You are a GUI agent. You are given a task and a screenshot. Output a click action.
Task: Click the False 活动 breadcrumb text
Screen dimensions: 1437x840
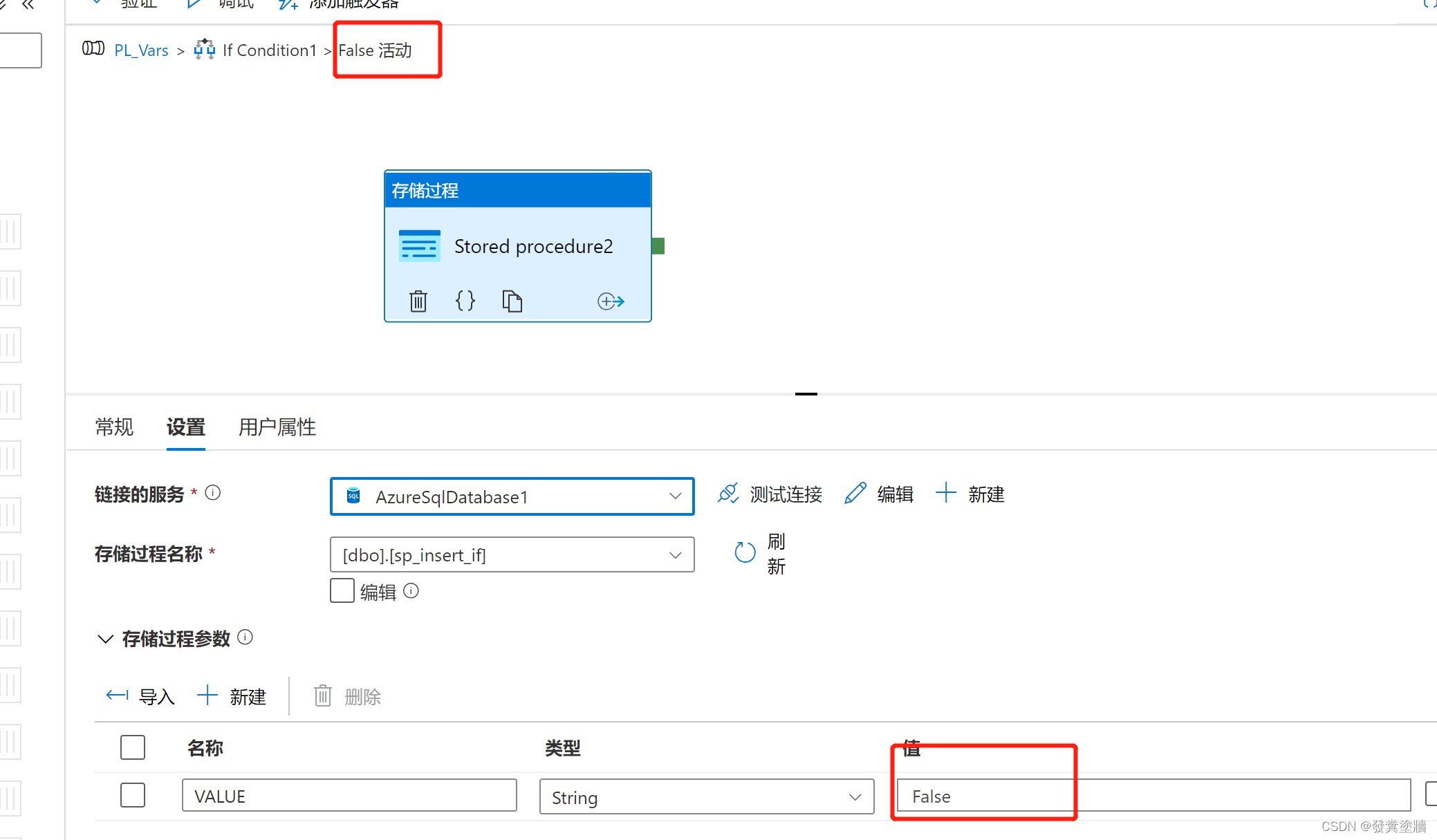pyautogui.click(x=375, y=50)
